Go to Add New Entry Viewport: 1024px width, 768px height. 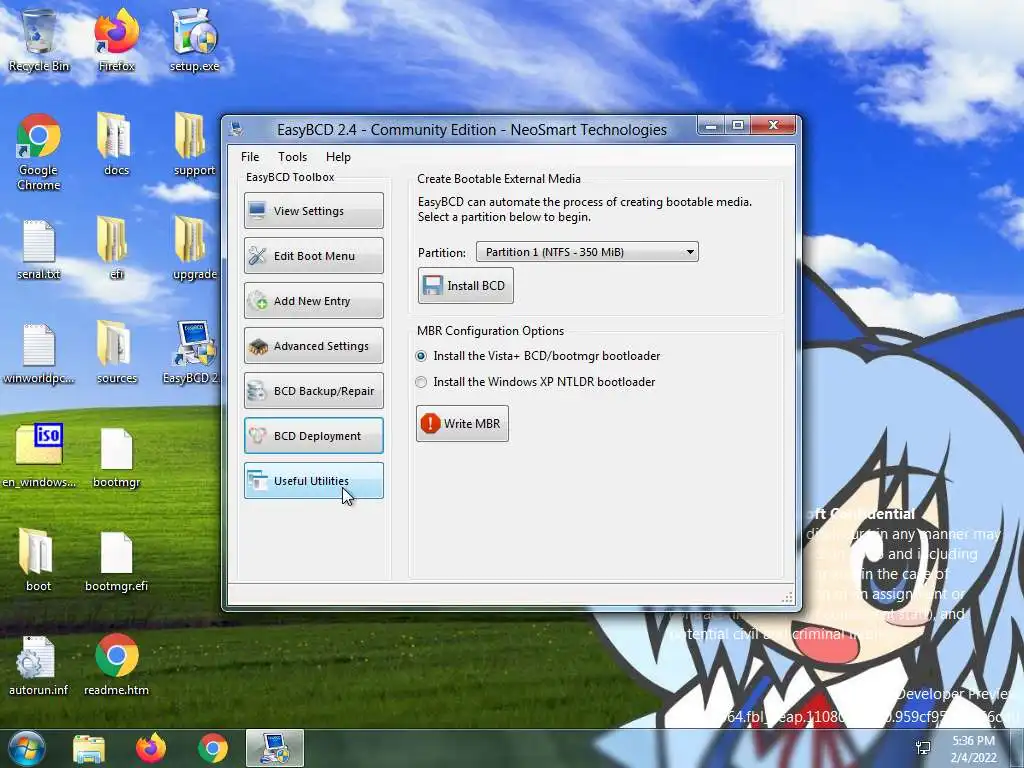point(313,300)
